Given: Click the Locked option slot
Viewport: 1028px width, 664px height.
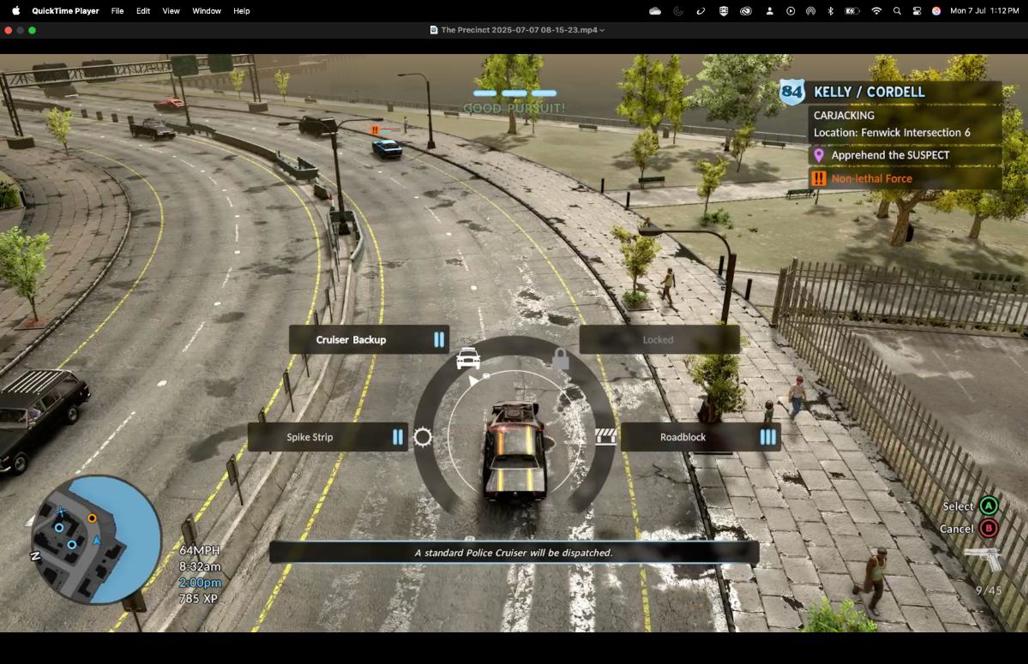Looking at the screenshot, I should [660, 340].
